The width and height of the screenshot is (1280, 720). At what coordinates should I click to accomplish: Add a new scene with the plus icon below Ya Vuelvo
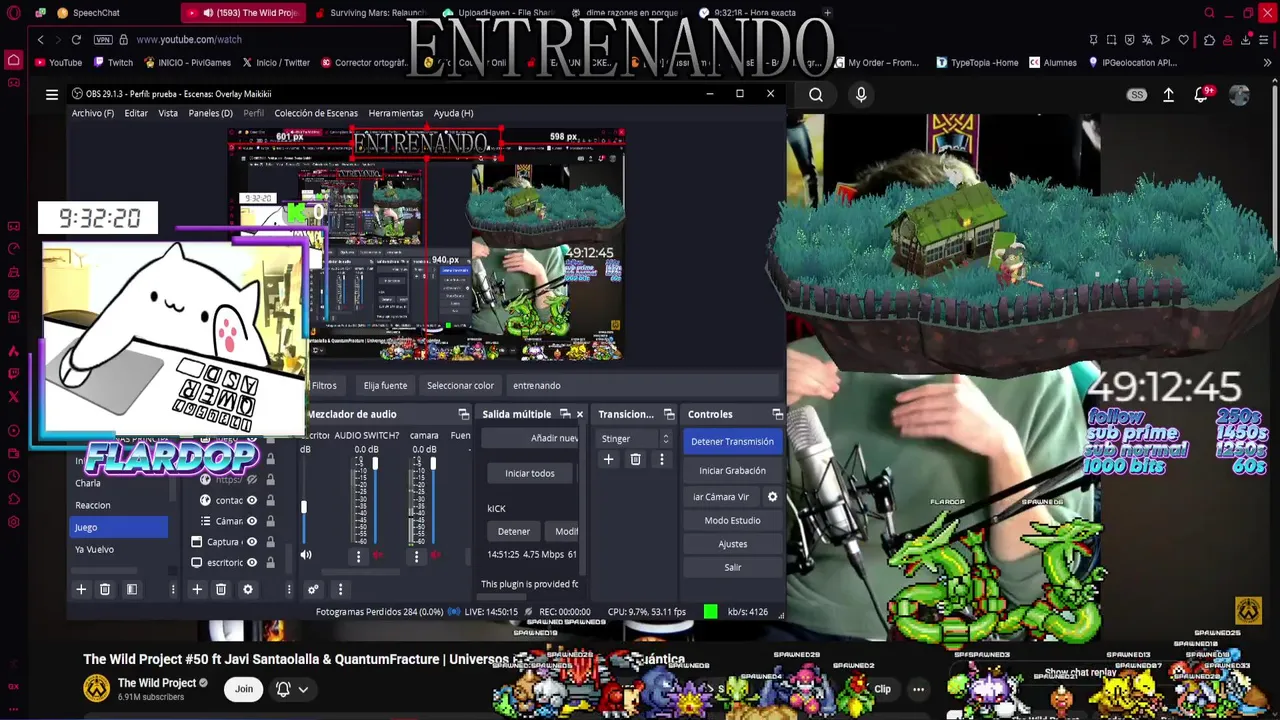[81, 589]
